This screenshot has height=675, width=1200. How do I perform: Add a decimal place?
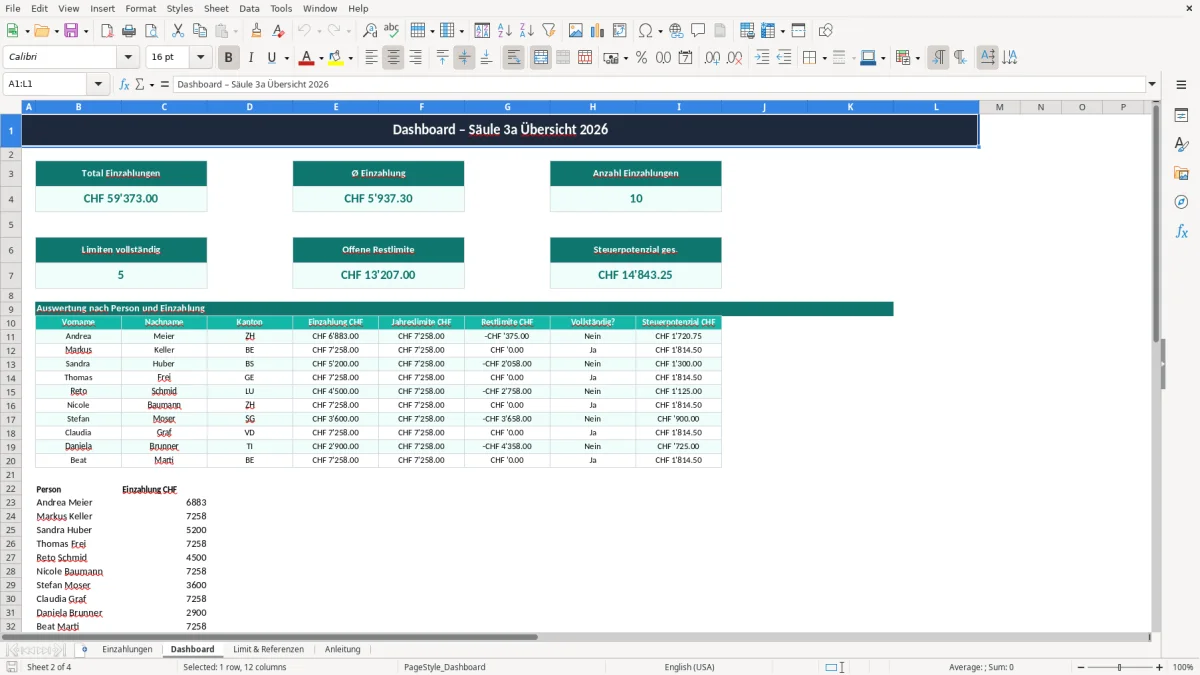click(712, 58)
